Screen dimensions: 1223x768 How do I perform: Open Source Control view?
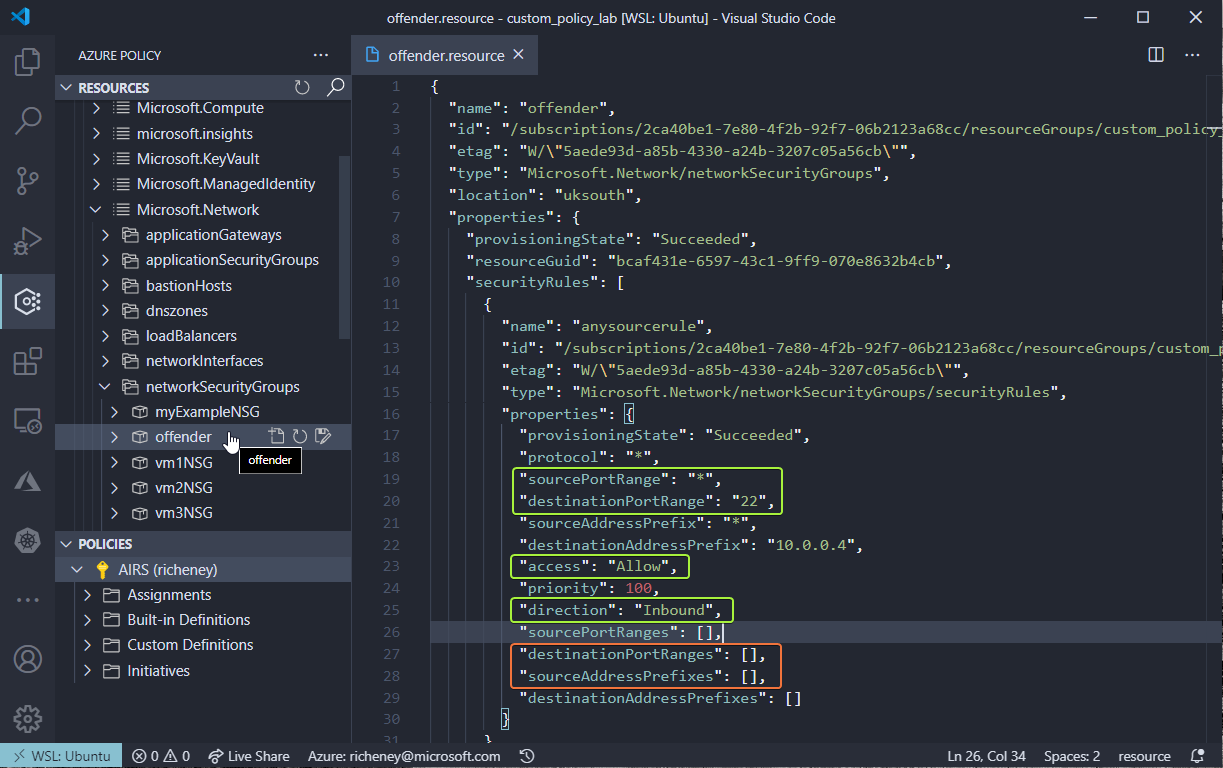click(x=27, y=181)
